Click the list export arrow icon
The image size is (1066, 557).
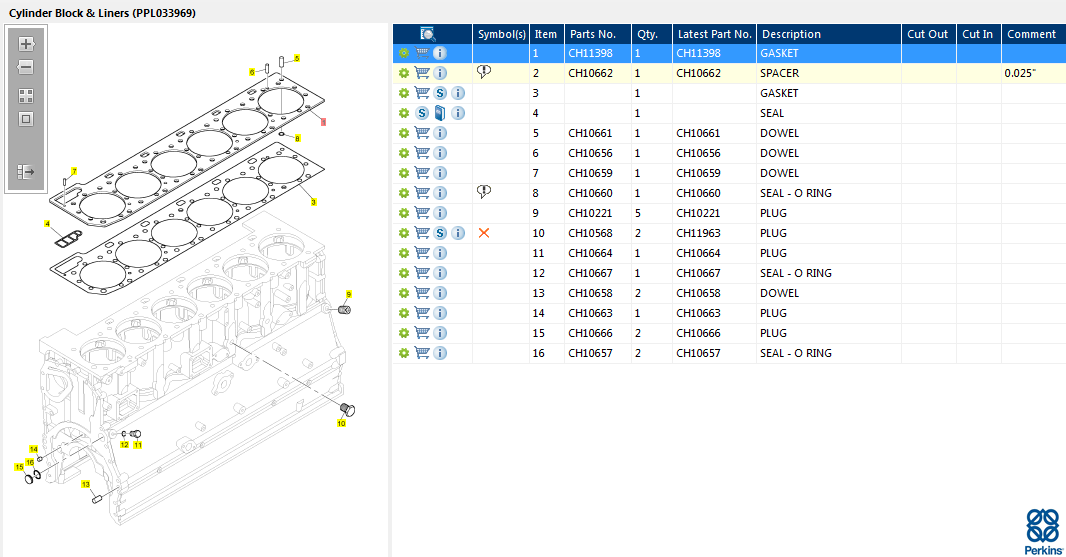tap(26, 172)
